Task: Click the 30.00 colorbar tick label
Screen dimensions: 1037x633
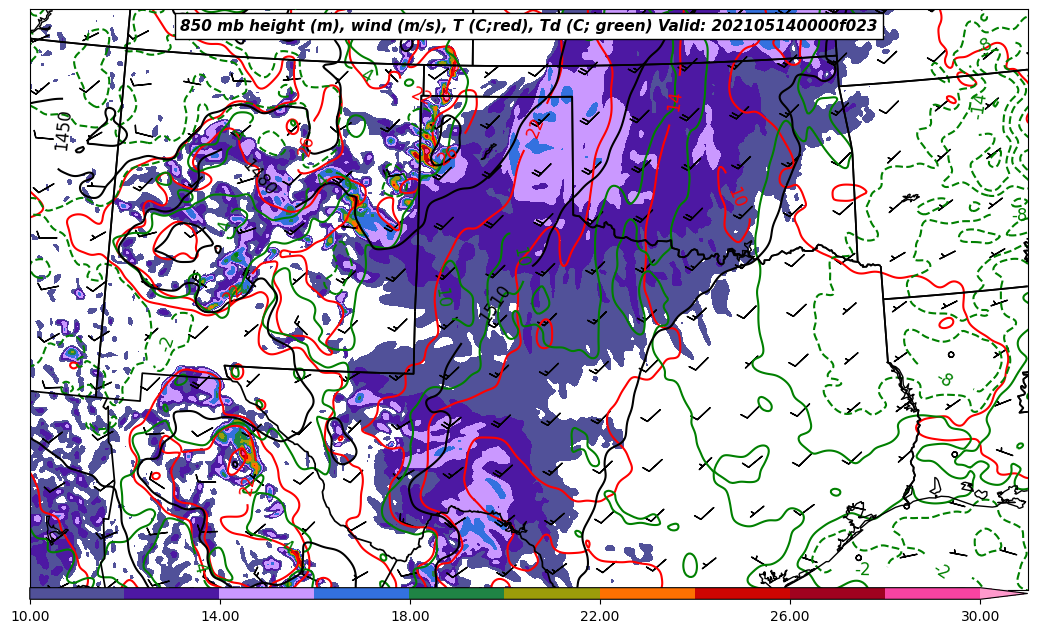Action: [980, 616]
